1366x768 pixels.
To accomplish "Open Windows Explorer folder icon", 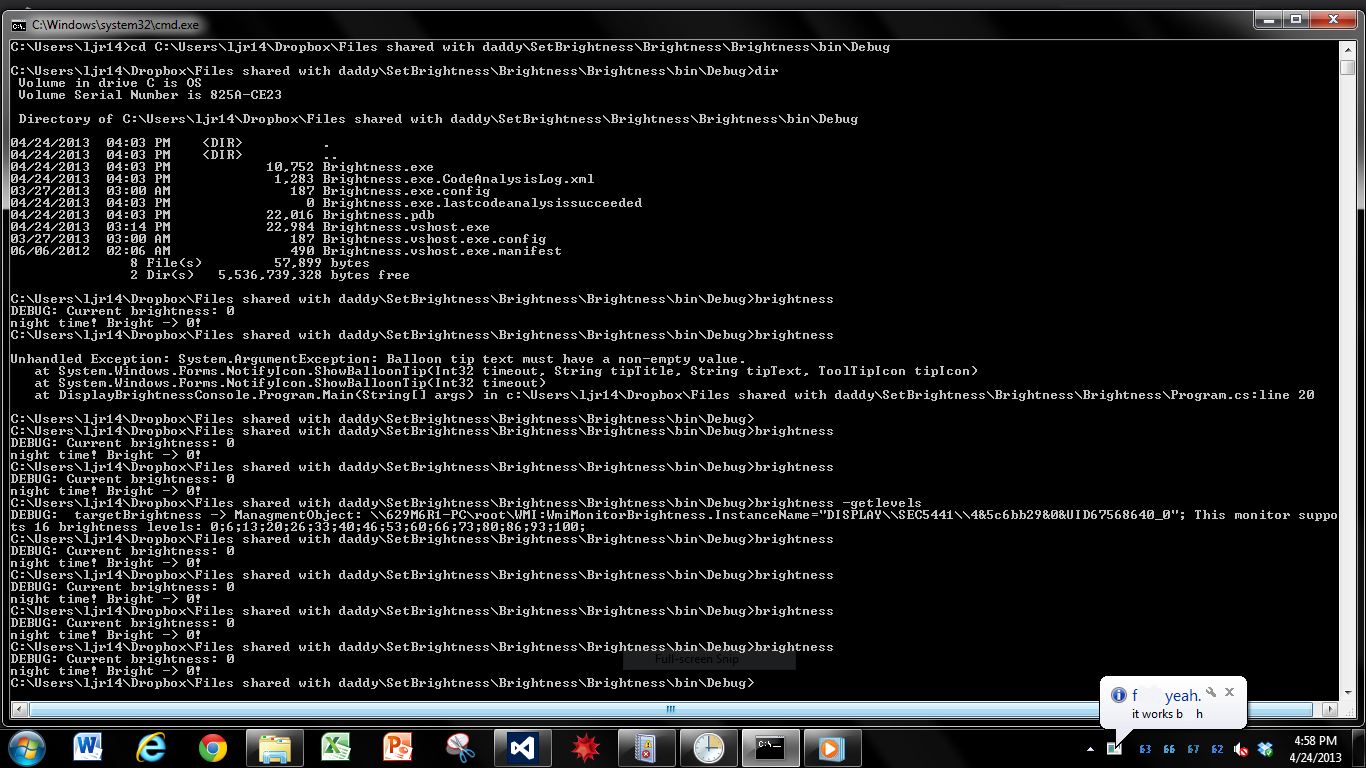I will tap(274, 747).
